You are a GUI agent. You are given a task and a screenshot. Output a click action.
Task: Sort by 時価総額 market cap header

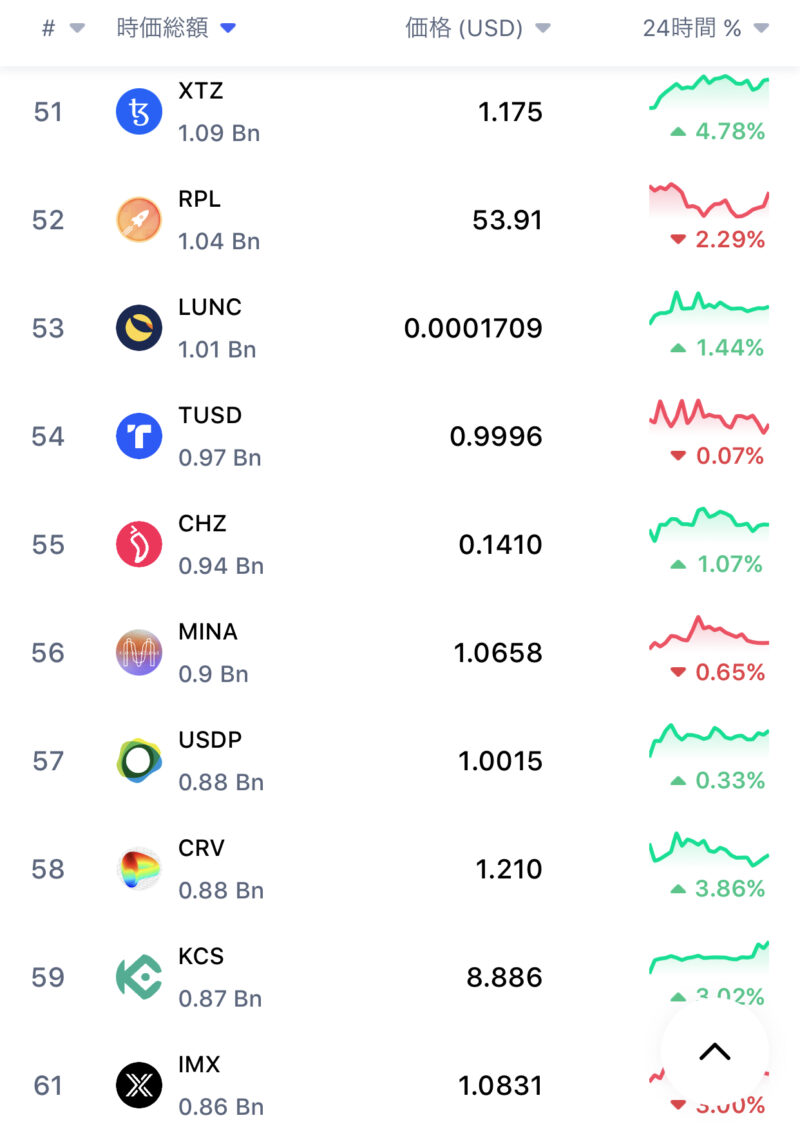[176, 29]
